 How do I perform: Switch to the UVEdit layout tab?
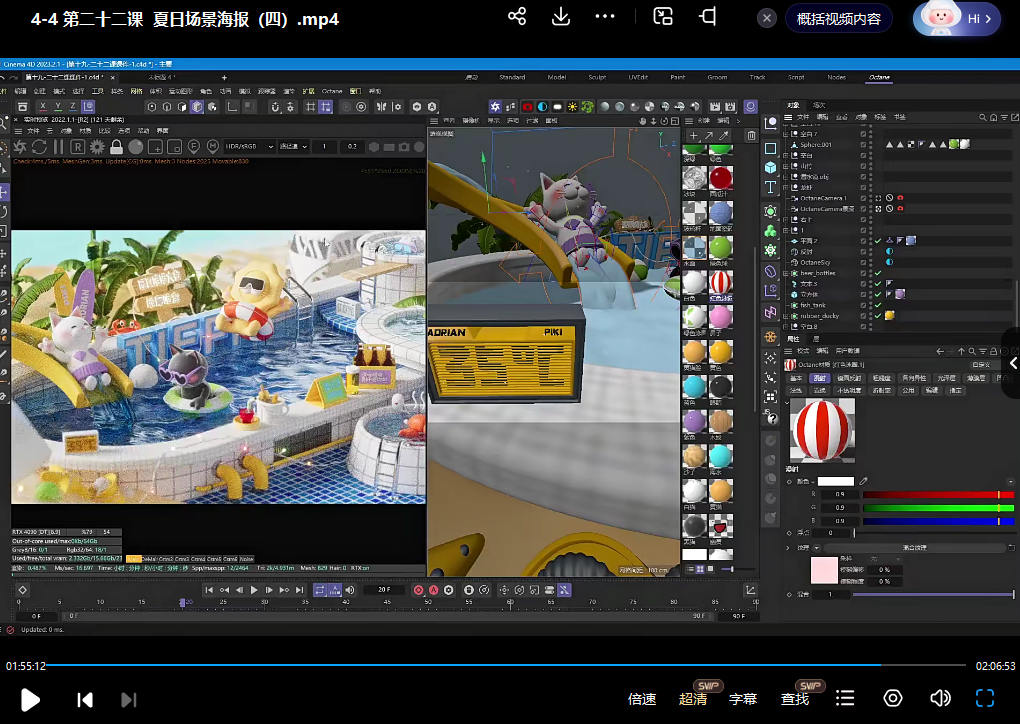click(638, 77)
